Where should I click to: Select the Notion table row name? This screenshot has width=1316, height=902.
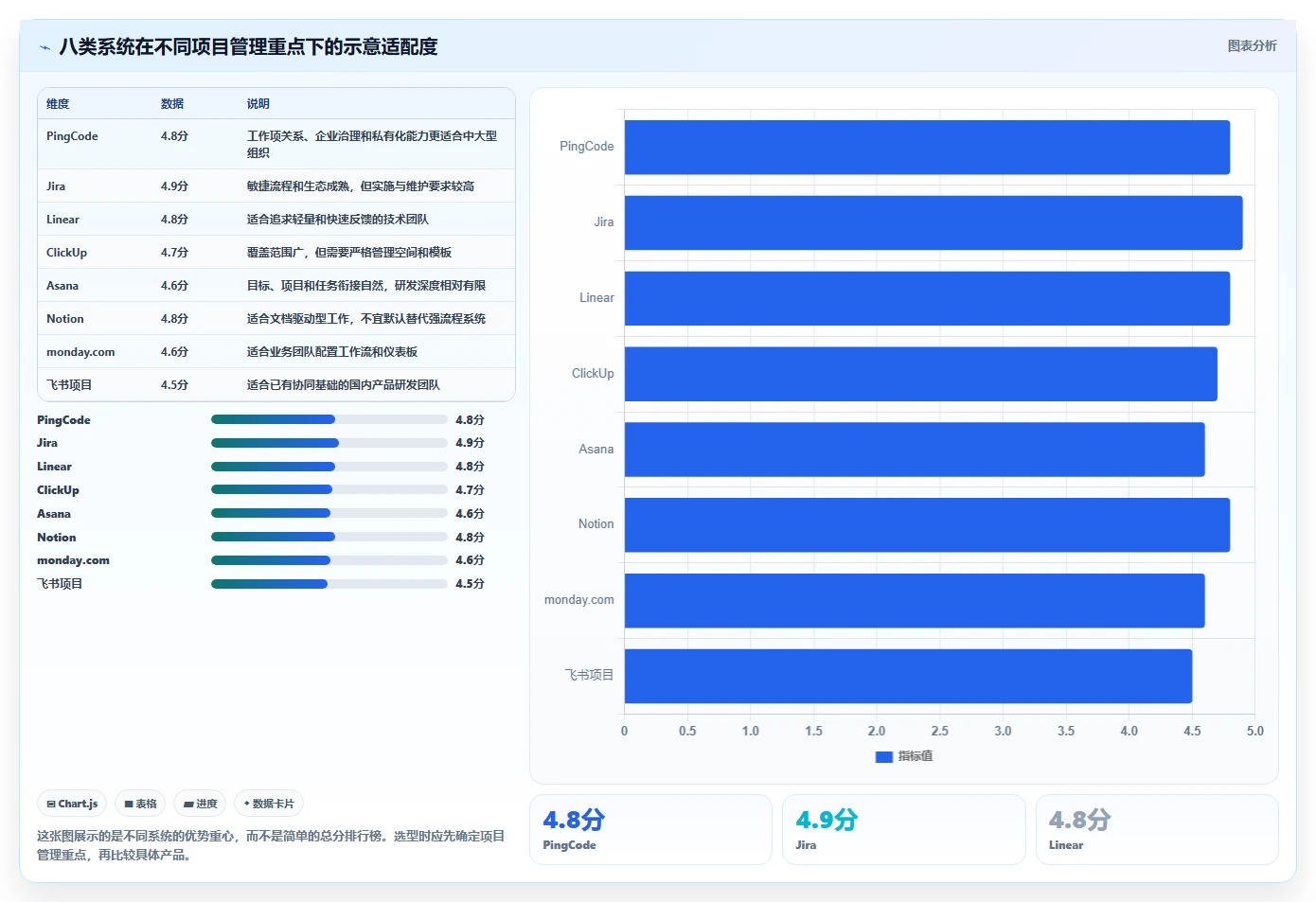point(64,319)
